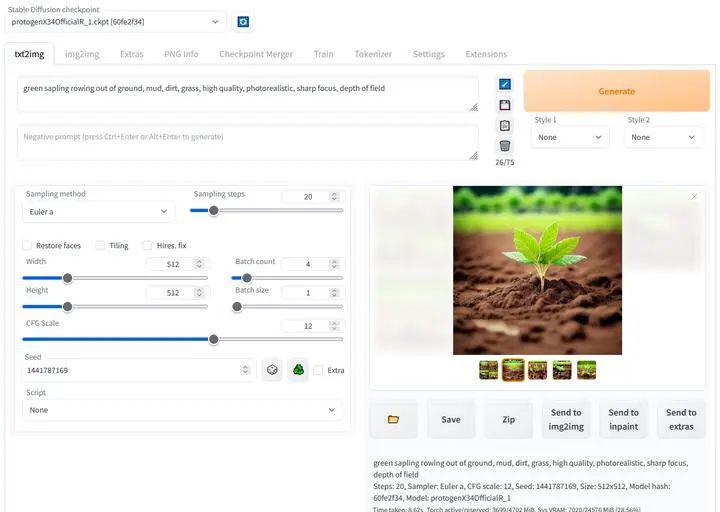Click the save style floppy disk icon
This screenshot has height=512, width=720.
tap(505, 105)
